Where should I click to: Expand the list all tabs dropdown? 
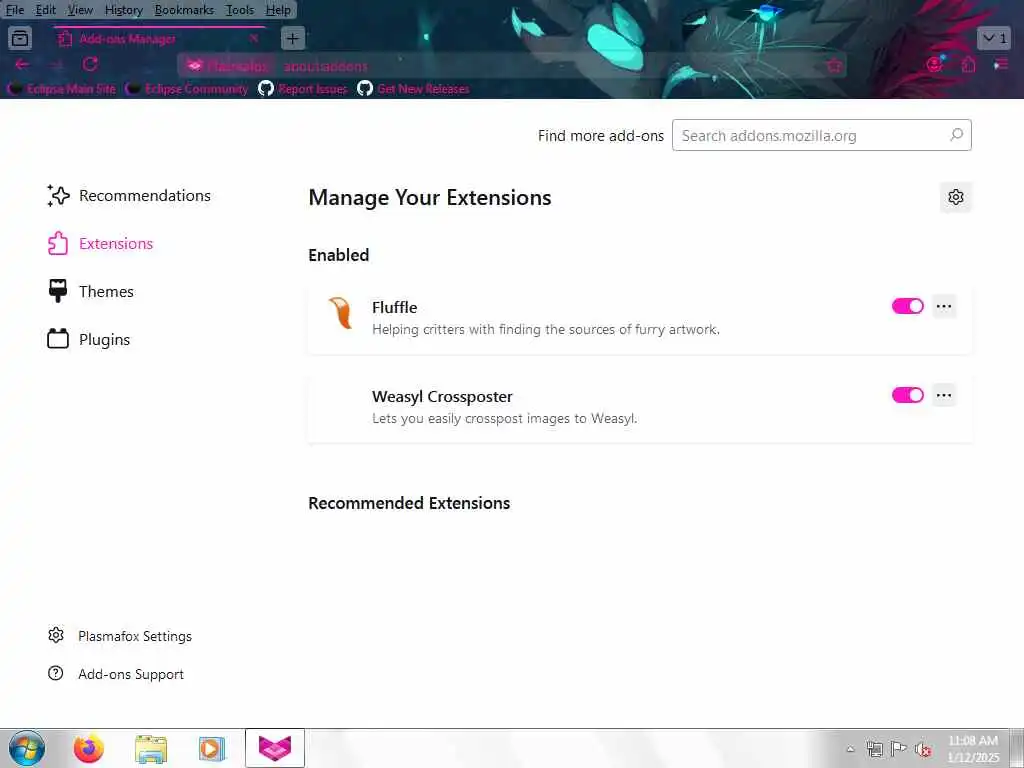[x=993, y=39]
